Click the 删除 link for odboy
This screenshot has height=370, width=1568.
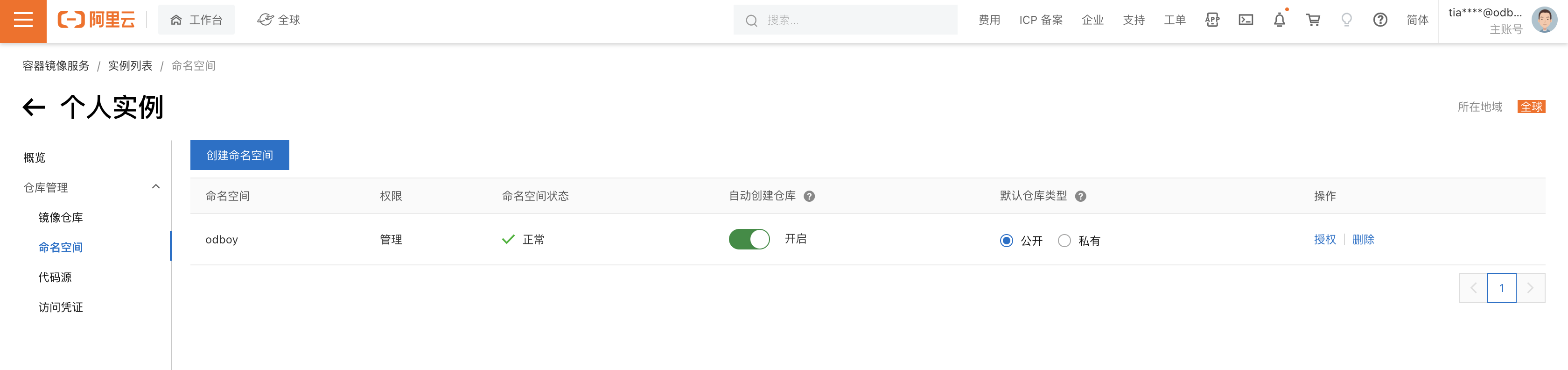[1363, 240]
